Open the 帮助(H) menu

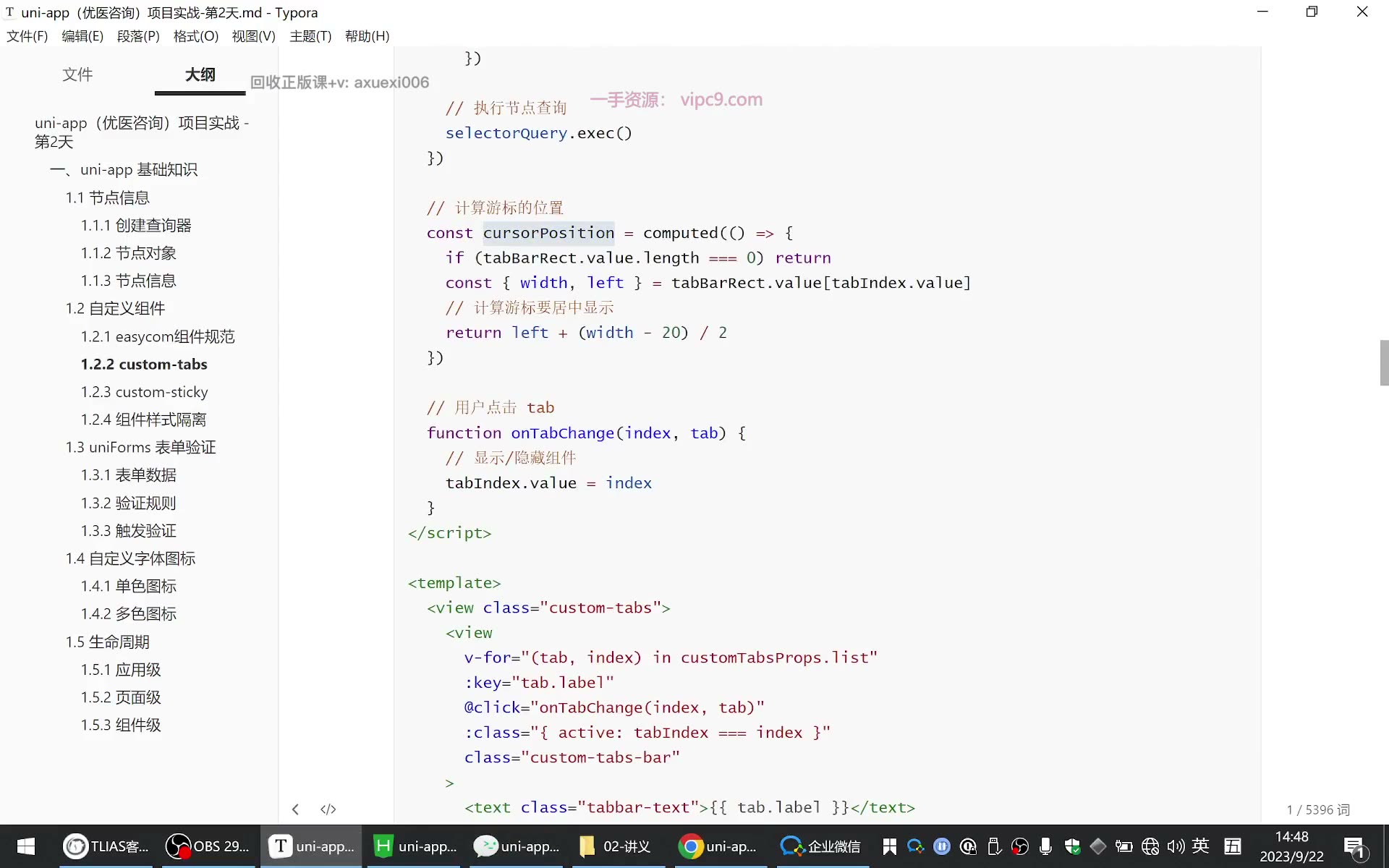pyautogui.click(x=368, y=36)
